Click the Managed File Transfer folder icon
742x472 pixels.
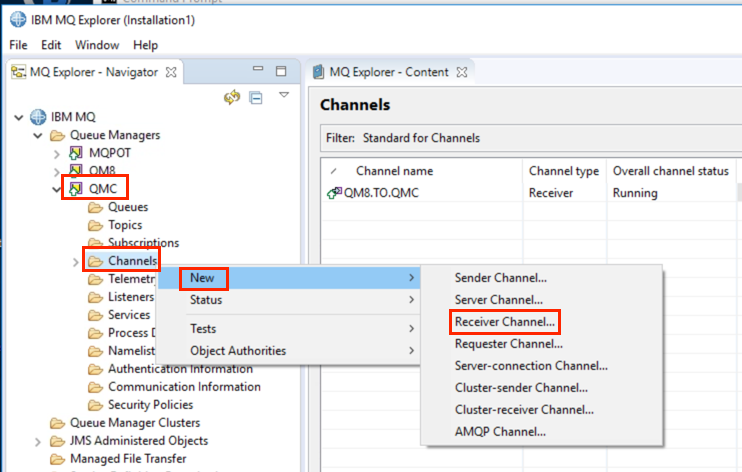(x=57, y=460)
